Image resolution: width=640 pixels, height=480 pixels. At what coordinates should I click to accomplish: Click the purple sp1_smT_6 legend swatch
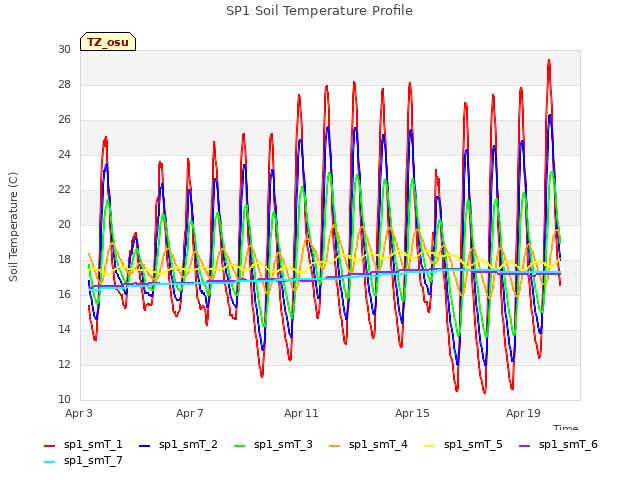(524, 446)
